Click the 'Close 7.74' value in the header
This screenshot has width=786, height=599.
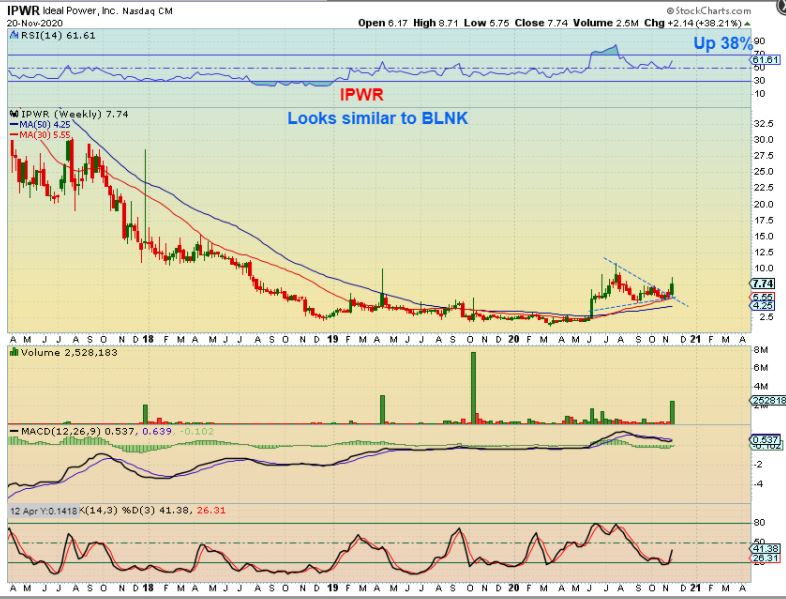tap(542, 23)
